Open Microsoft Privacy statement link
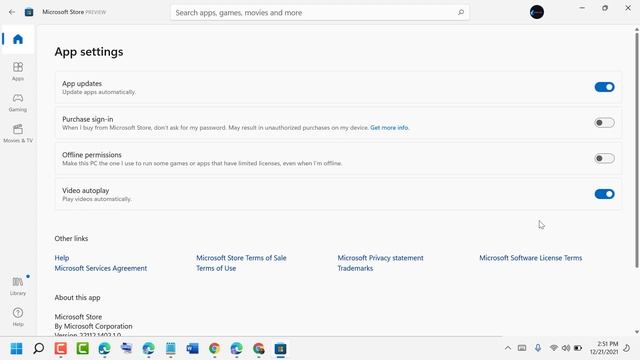The height and width of the screenshot is (360, 640). click(380, 258)
